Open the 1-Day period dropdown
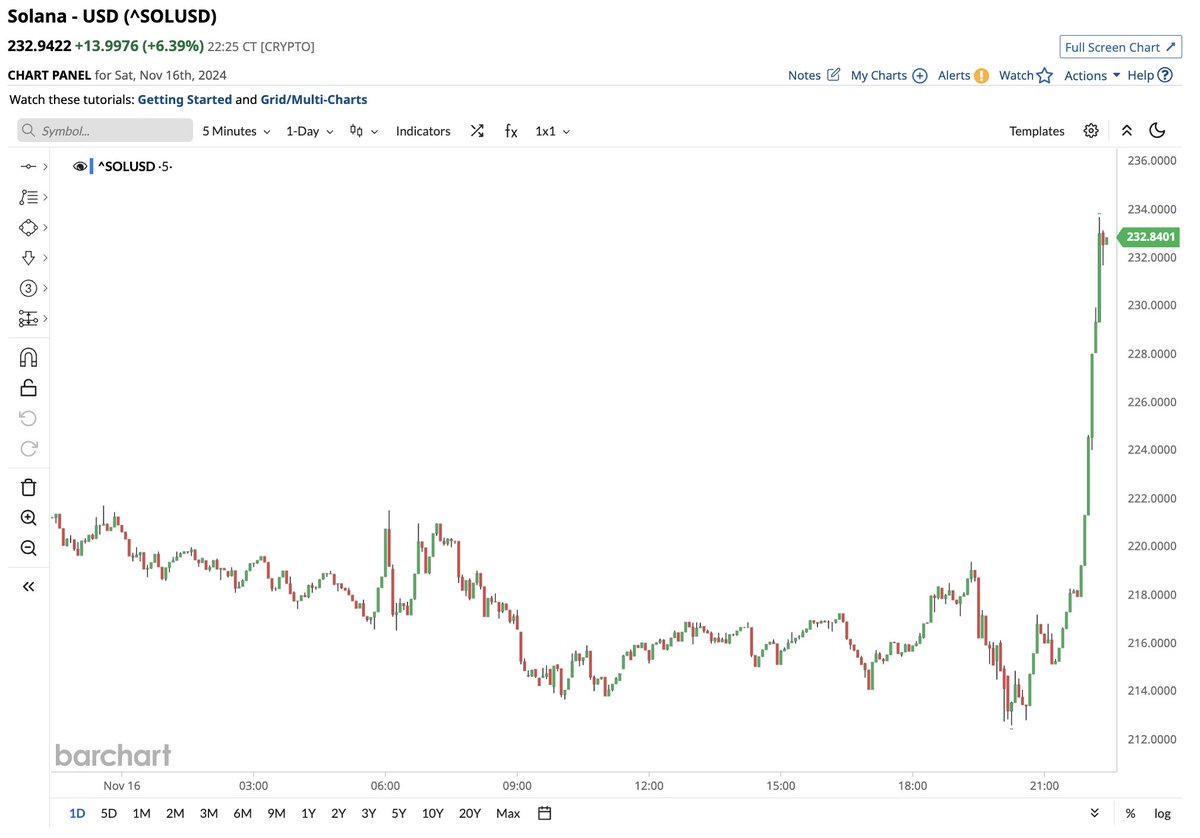Screen dimensions: 1200x838 [309, 131]
